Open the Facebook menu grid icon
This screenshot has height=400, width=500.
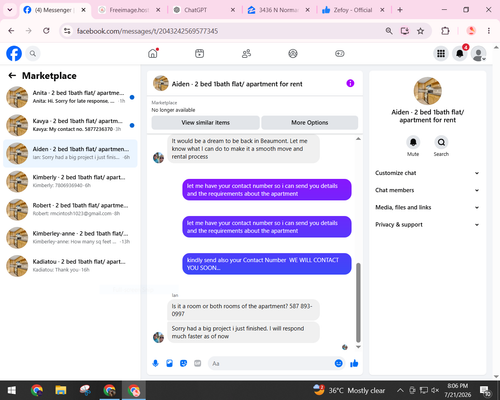pyautogui.click(x=441, y=53)
